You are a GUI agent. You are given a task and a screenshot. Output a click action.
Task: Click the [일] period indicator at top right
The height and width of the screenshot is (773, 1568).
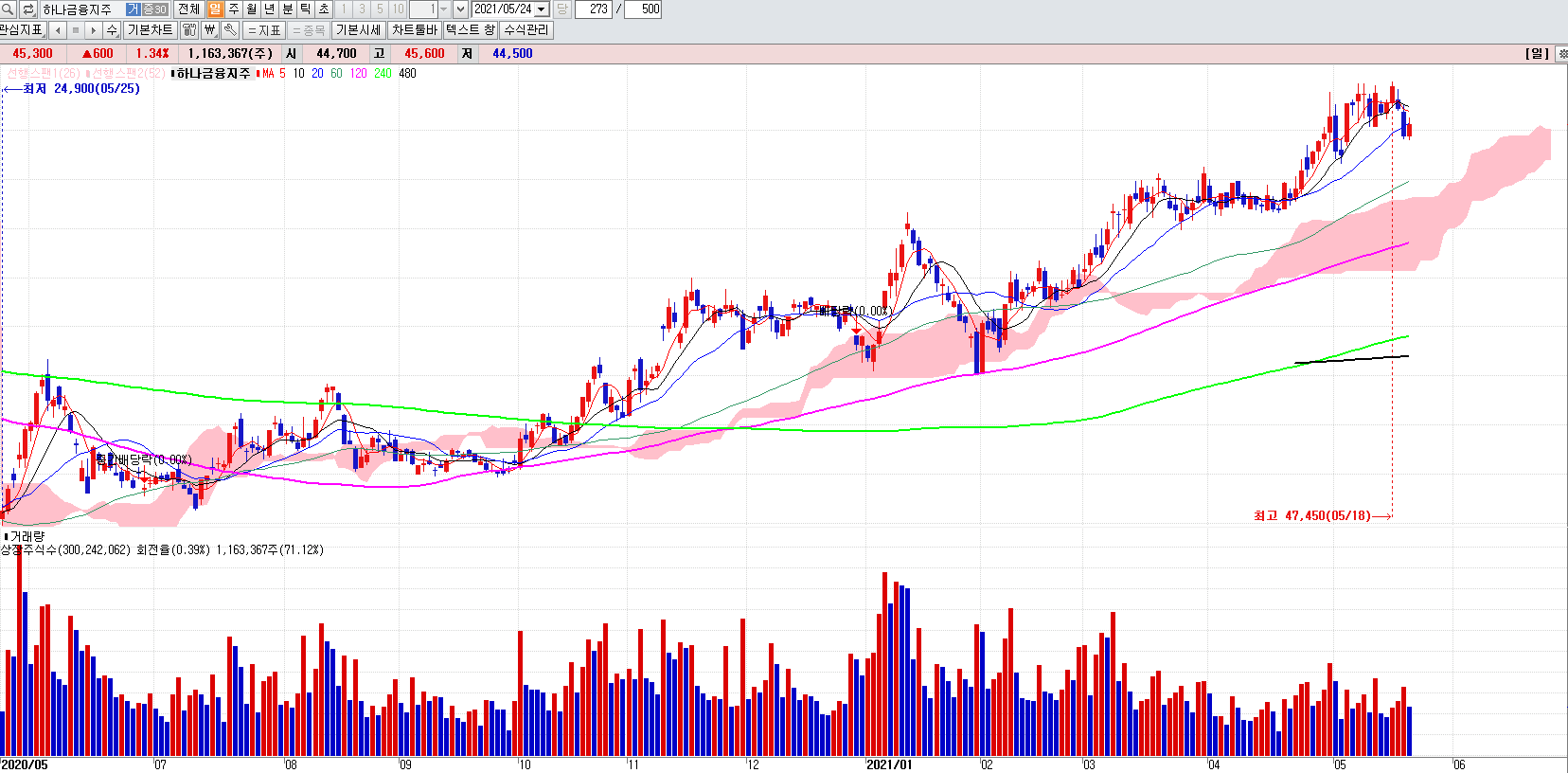(x=1537, y=54)
